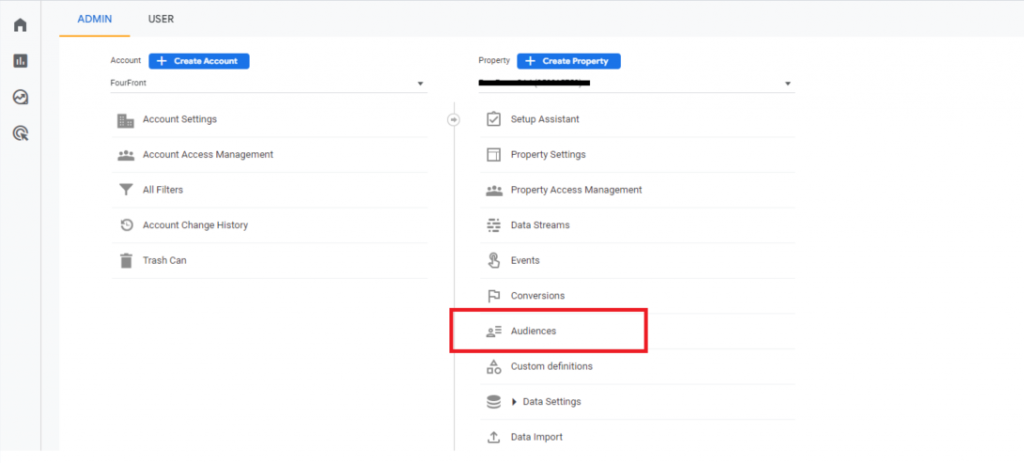Open Trash Can link

pyautogui.click(x=165, y=261)
